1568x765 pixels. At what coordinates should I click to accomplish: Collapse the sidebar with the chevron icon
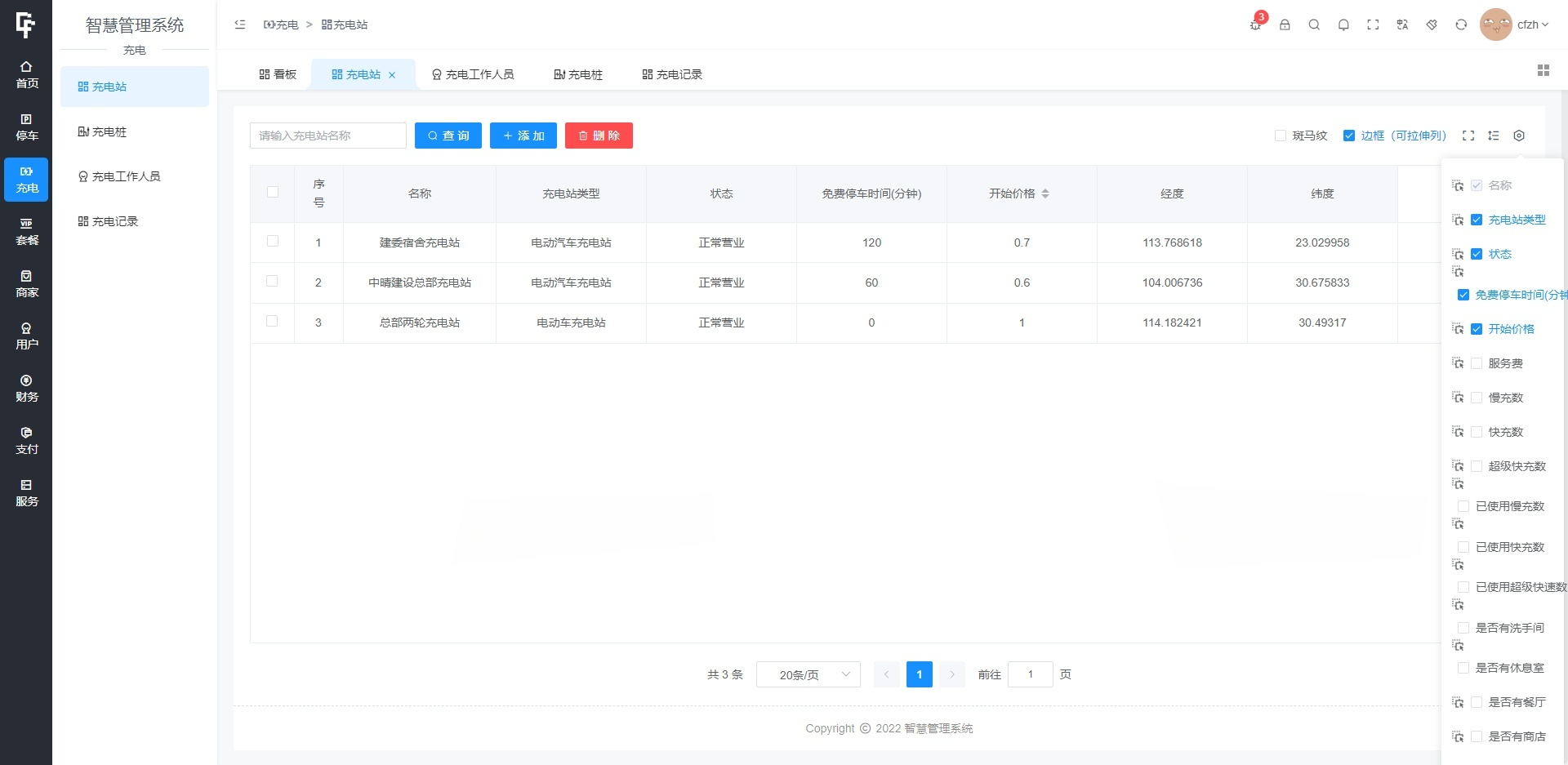[239, 24]
